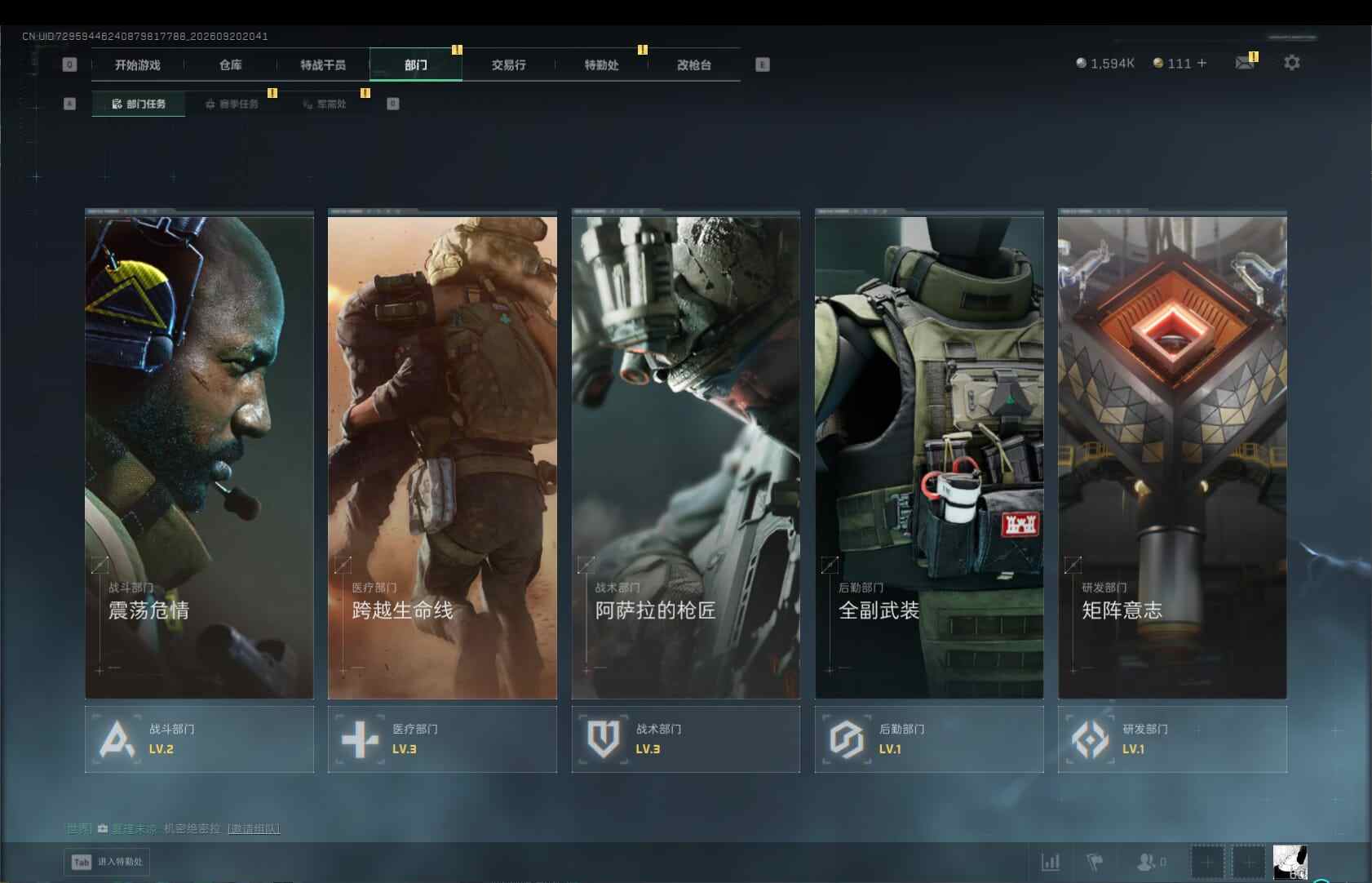
Task: Click the 矩阵意志 mission title
Action: 1122,610
